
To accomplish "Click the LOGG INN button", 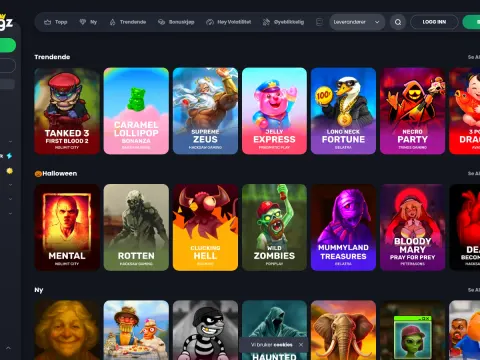I will [x=434, y=22].
